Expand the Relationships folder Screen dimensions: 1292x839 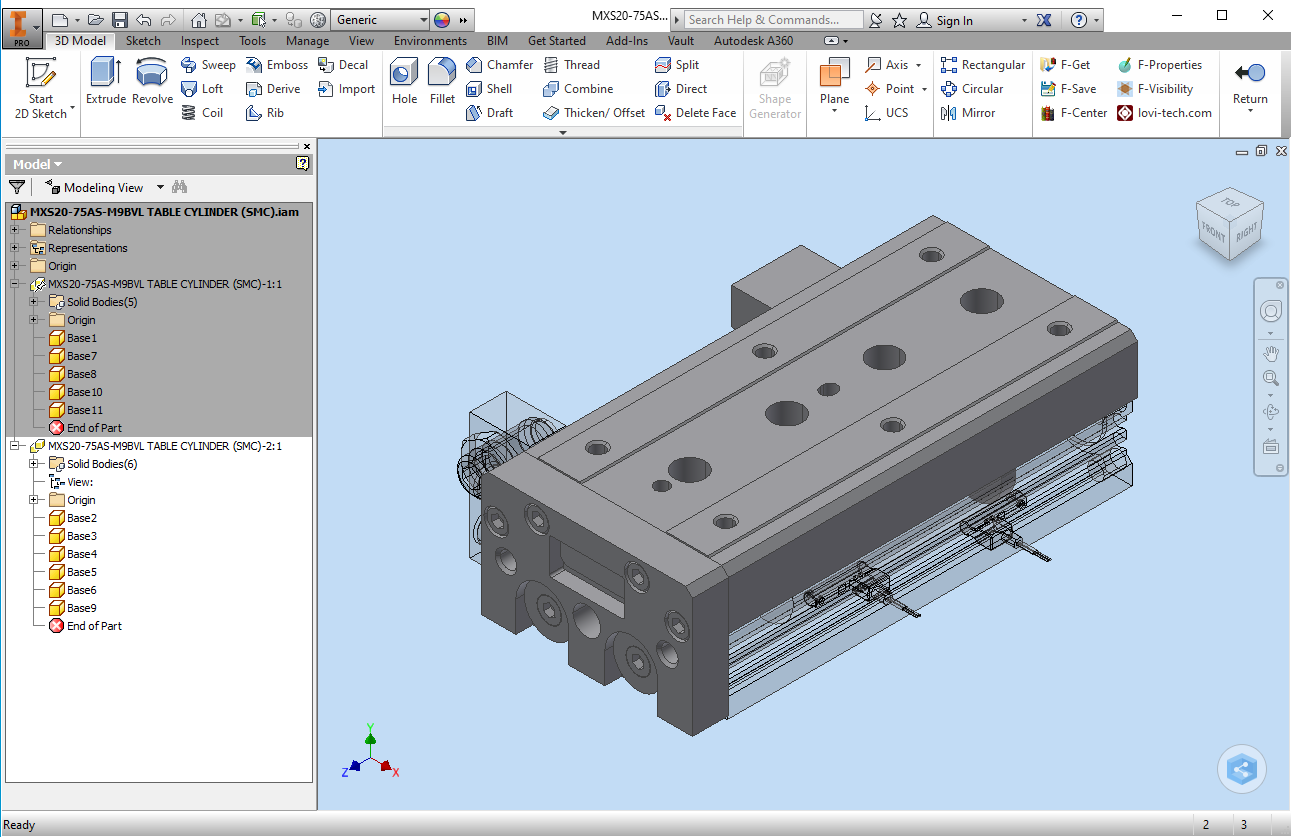tap(15, 230)
